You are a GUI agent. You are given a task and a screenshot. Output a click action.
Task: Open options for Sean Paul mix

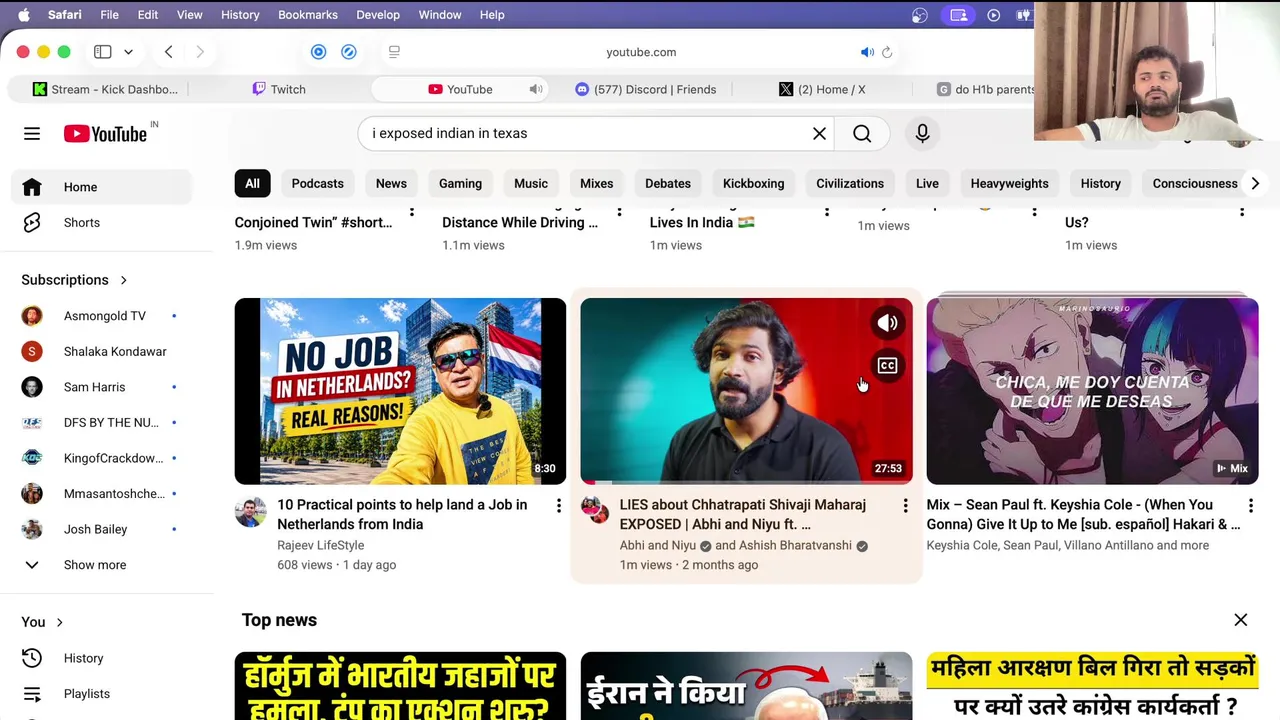coord(1250,506)
